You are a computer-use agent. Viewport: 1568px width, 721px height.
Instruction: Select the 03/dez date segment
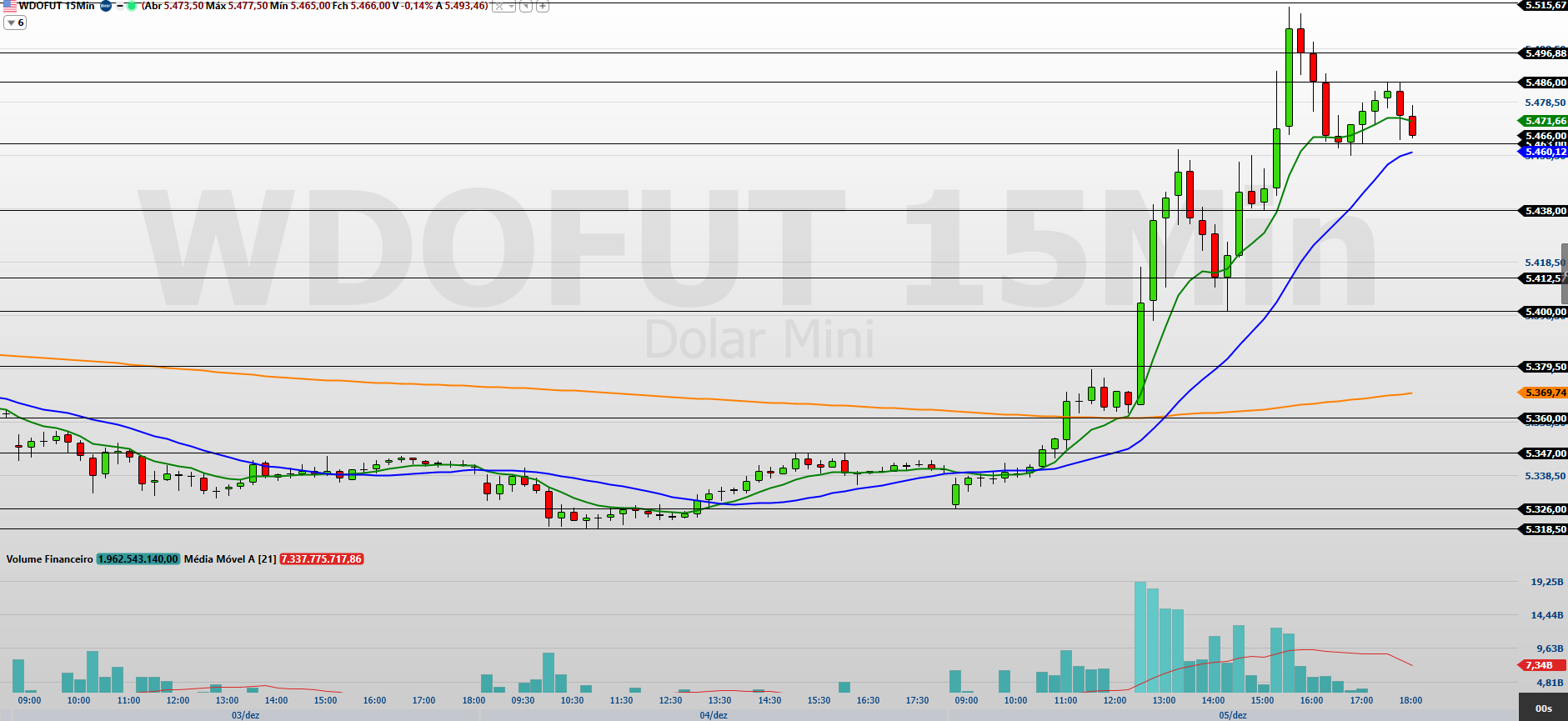tap(245, 715)
